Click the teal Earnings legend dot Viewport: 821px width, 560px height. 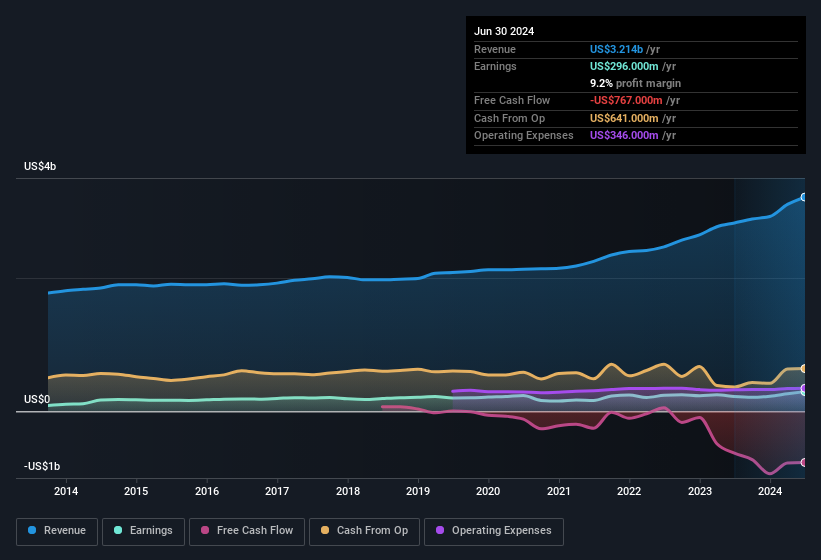pyautogui.click(x=118, y=531)
